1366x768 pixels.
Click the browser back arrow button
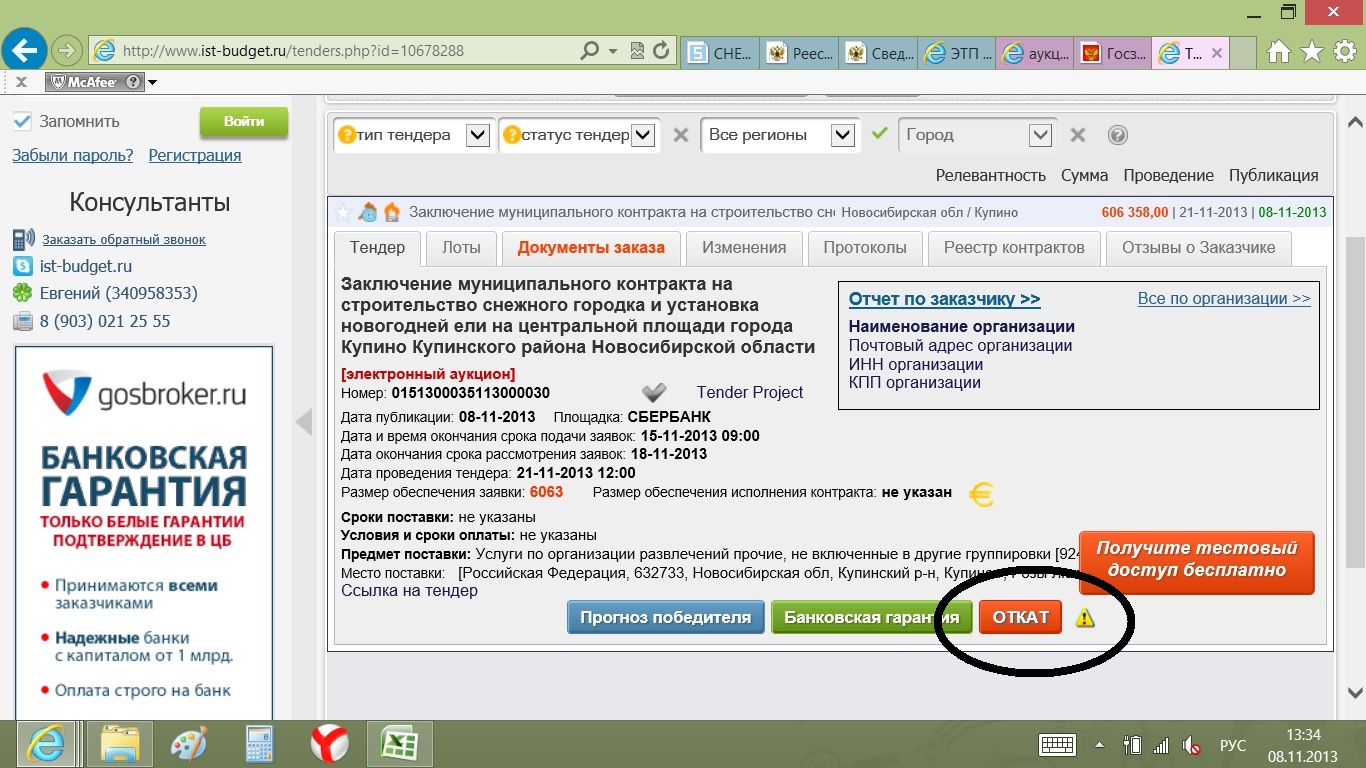24,49
